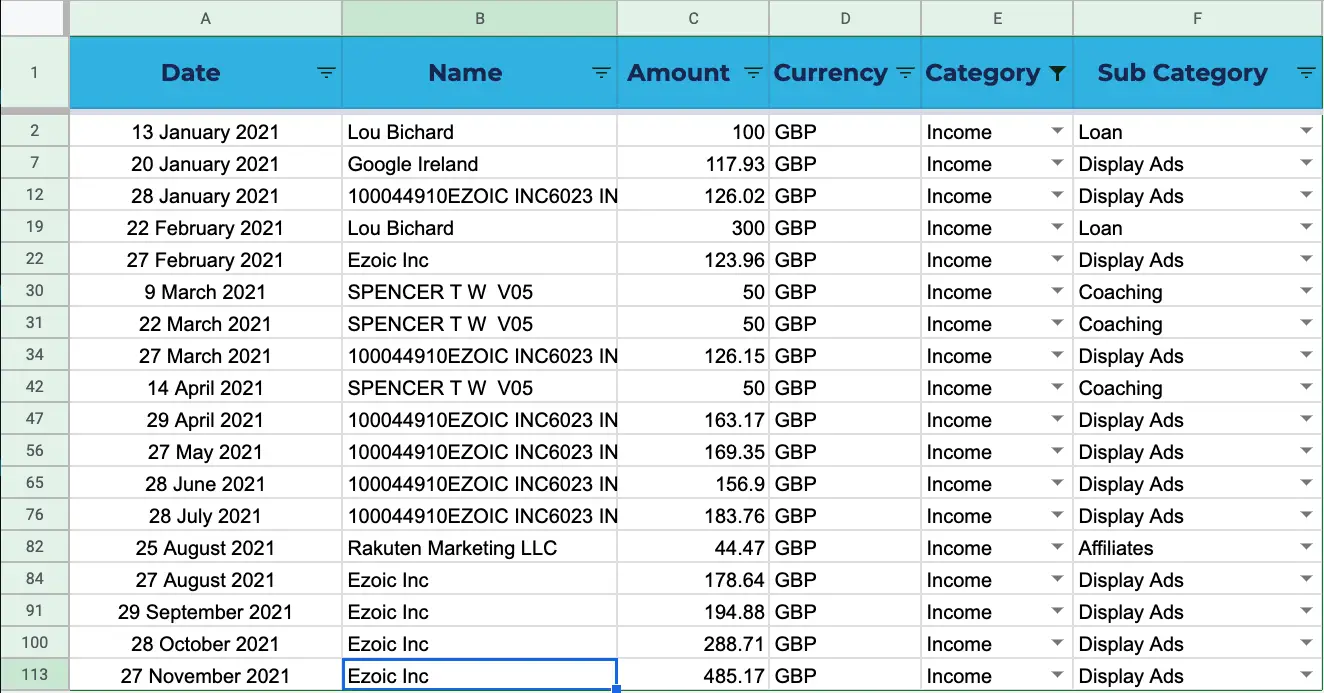Select column B by its header
Image resolution: width=1324 pixels, height=693 pixels.
[479, 18]
